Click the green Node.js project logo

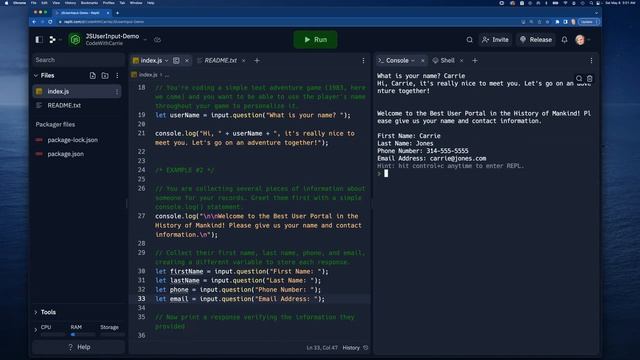pos(75,40)
